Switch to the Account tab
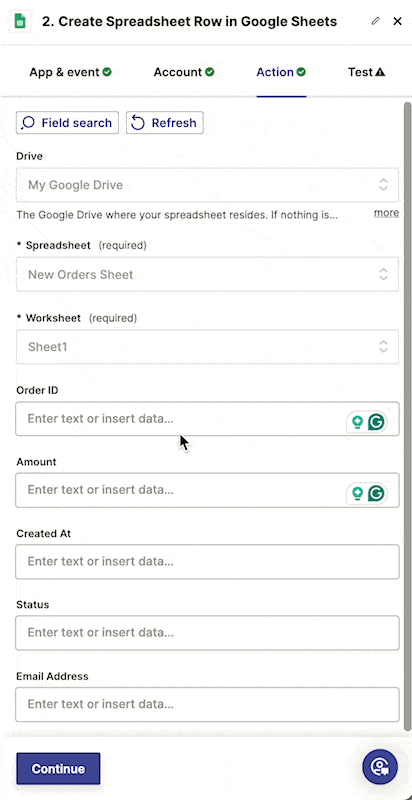 tap(184, 72)
